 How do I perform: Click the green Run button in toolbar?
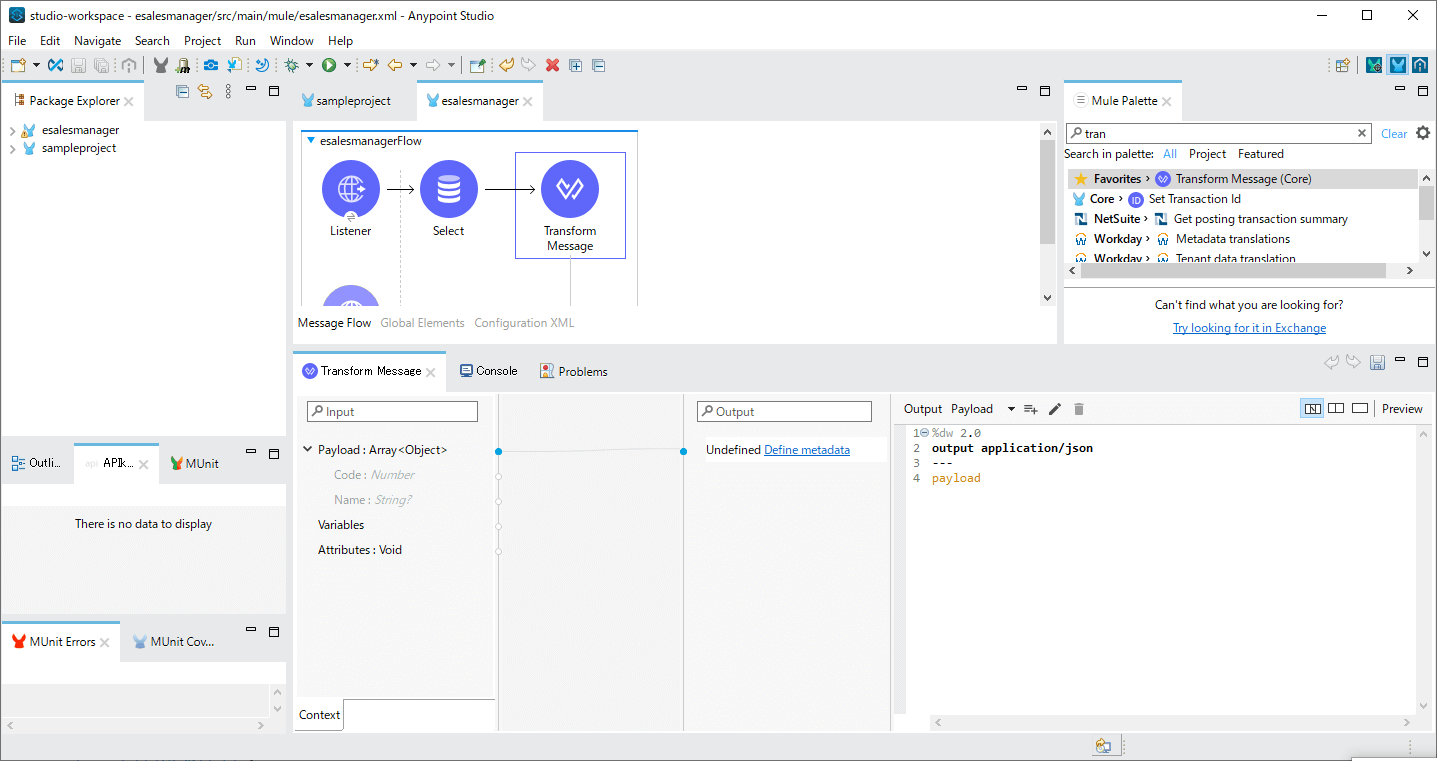point(328,66)
